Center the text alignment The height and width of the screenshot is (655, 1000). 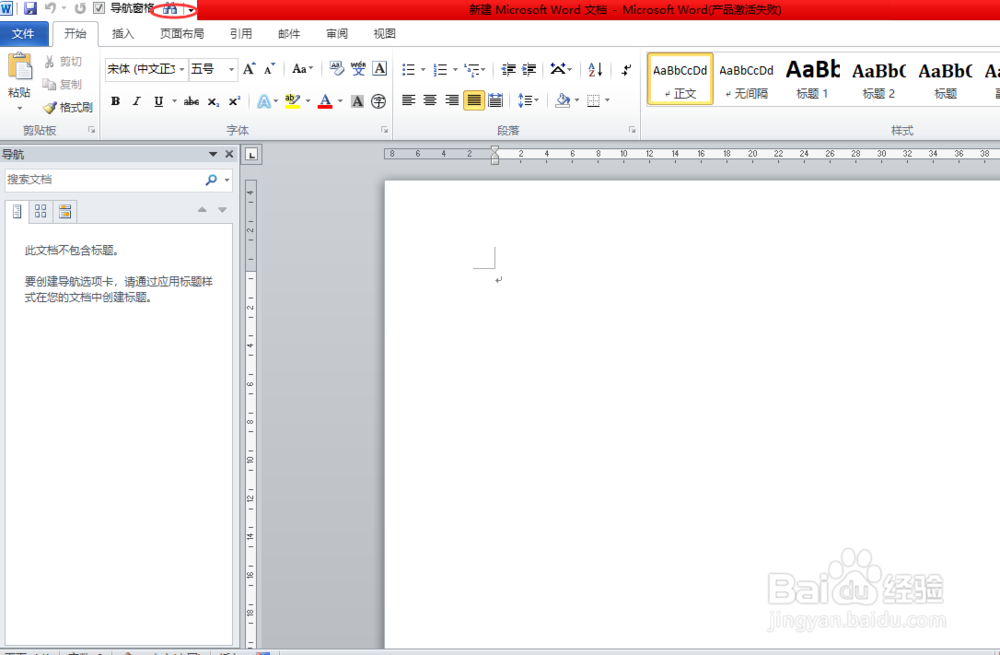click(430, 100)
